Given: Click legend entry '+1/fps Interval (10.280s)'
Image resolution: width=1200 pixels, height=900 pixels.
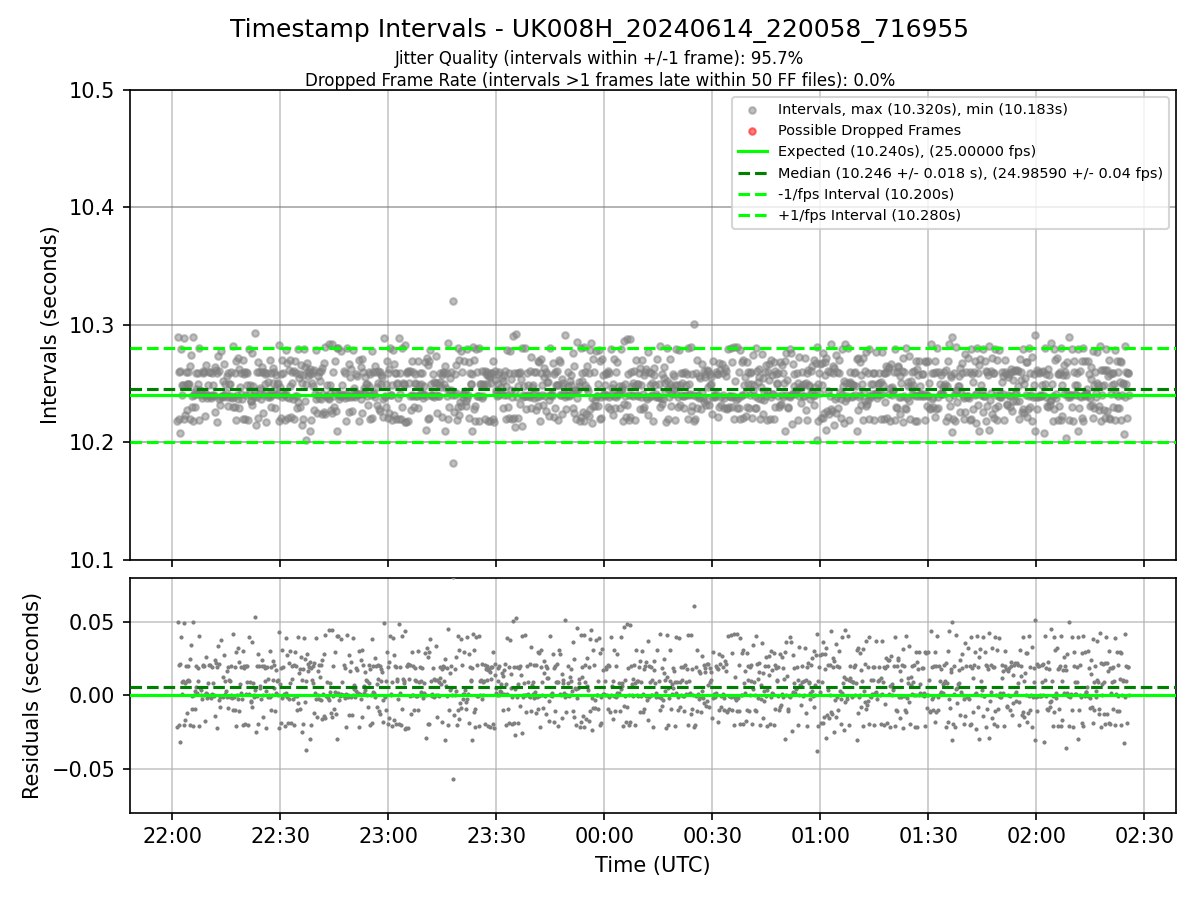Looking at the screenshot, I should pos(869,215).
